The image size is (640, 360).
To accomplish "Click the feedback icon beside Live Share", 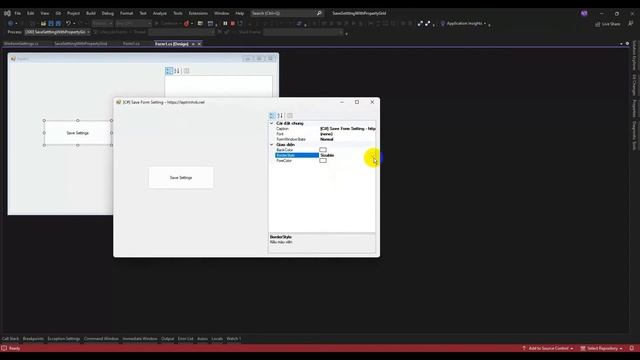I will point(631,24).
